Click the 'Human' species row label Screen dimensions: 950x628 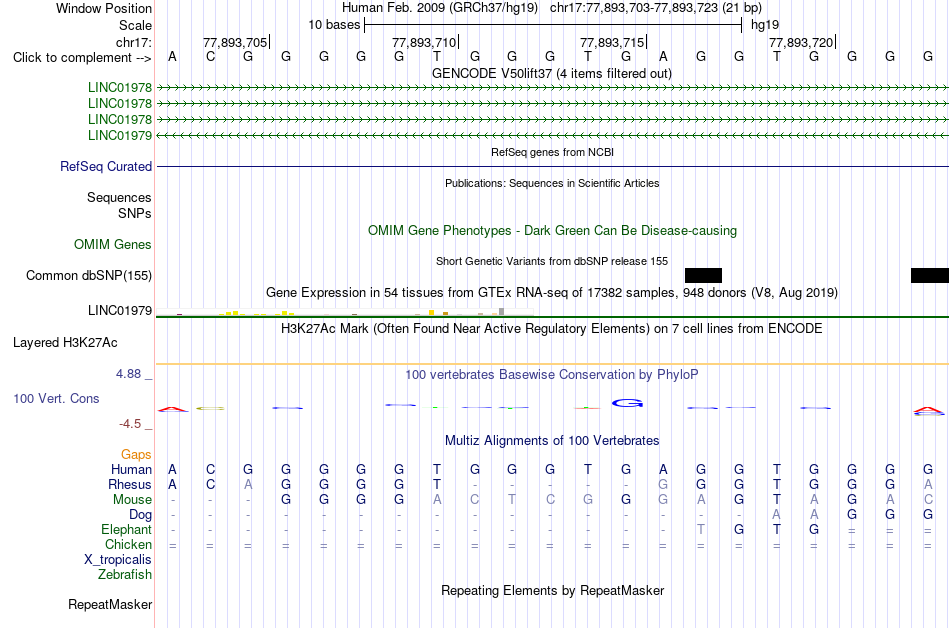pos(131,470)
